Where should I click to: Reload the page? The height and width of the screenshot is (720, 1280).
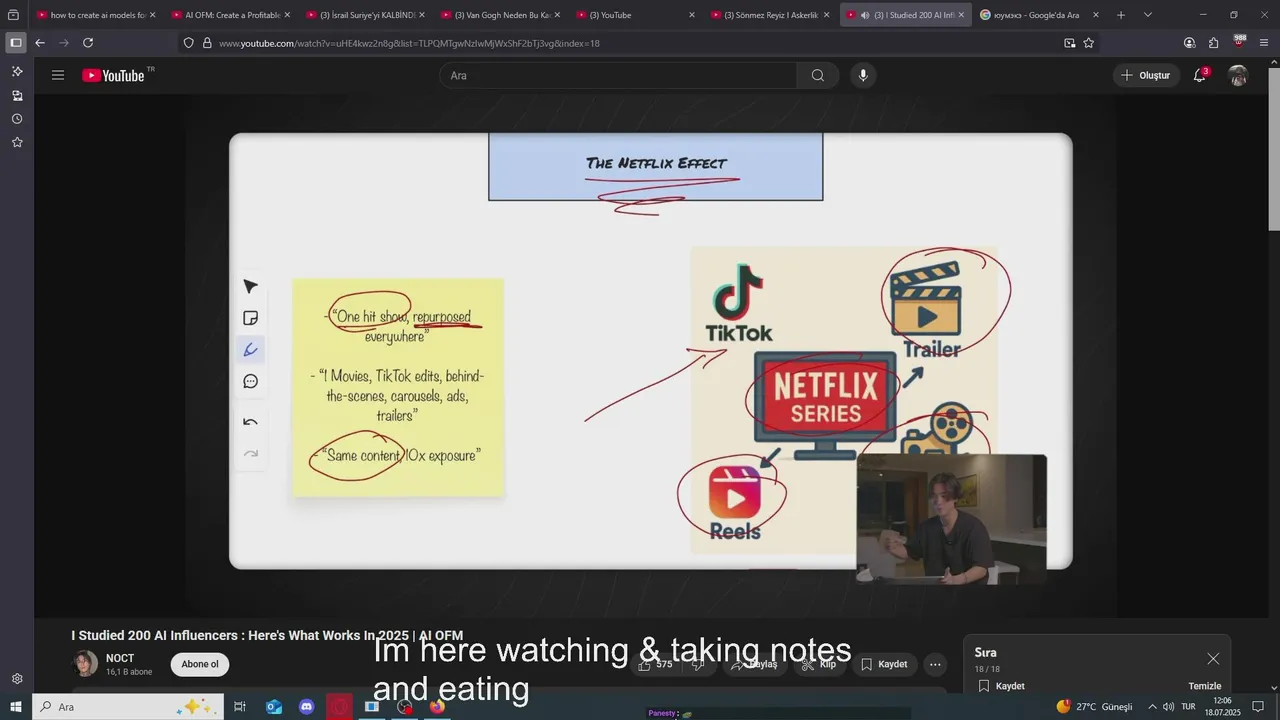(x=88, y=43)
